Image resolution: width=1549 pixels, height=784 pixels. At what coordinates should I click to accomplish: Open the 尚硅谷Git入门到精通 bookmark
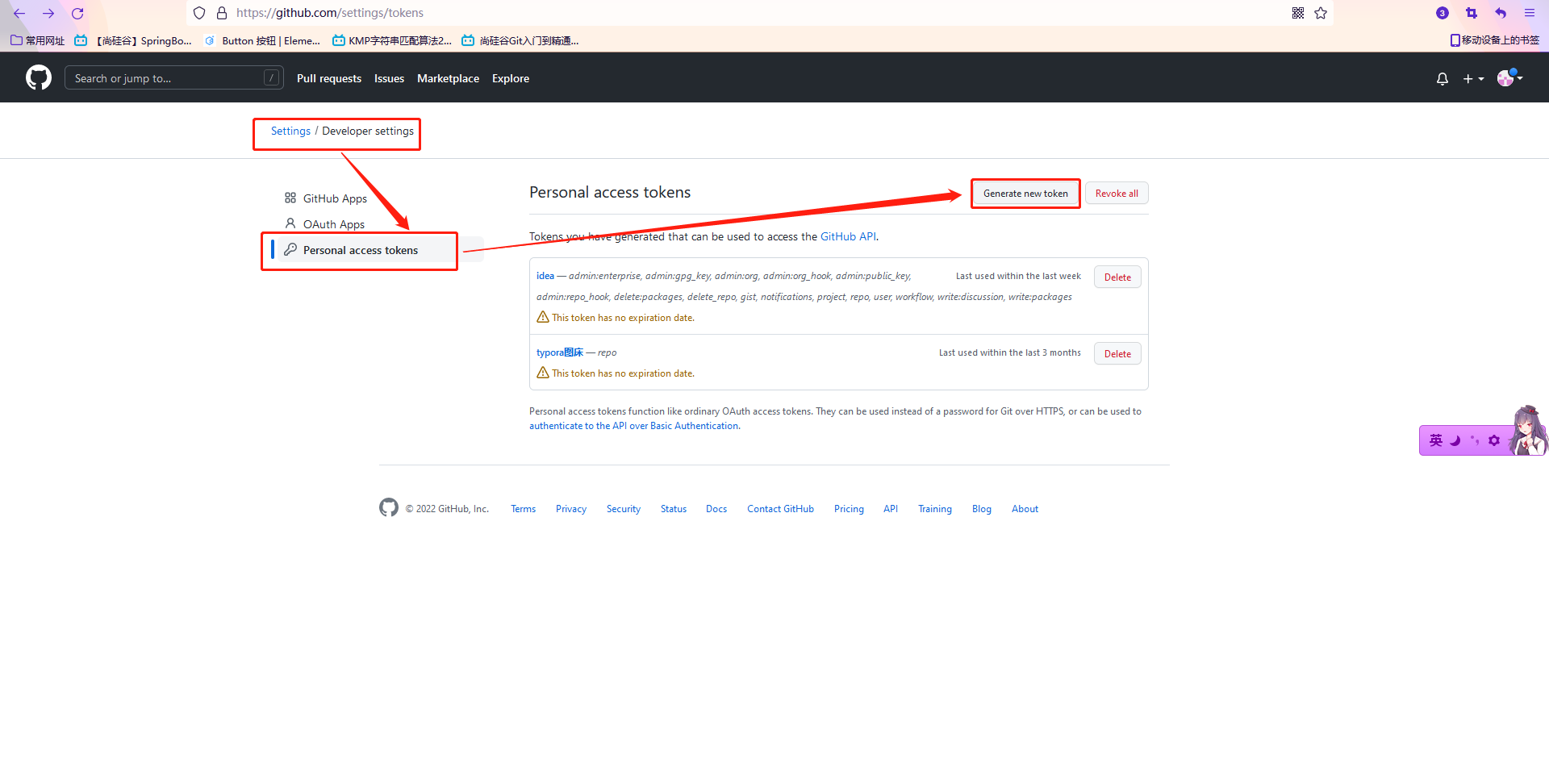tap(520, 40)
